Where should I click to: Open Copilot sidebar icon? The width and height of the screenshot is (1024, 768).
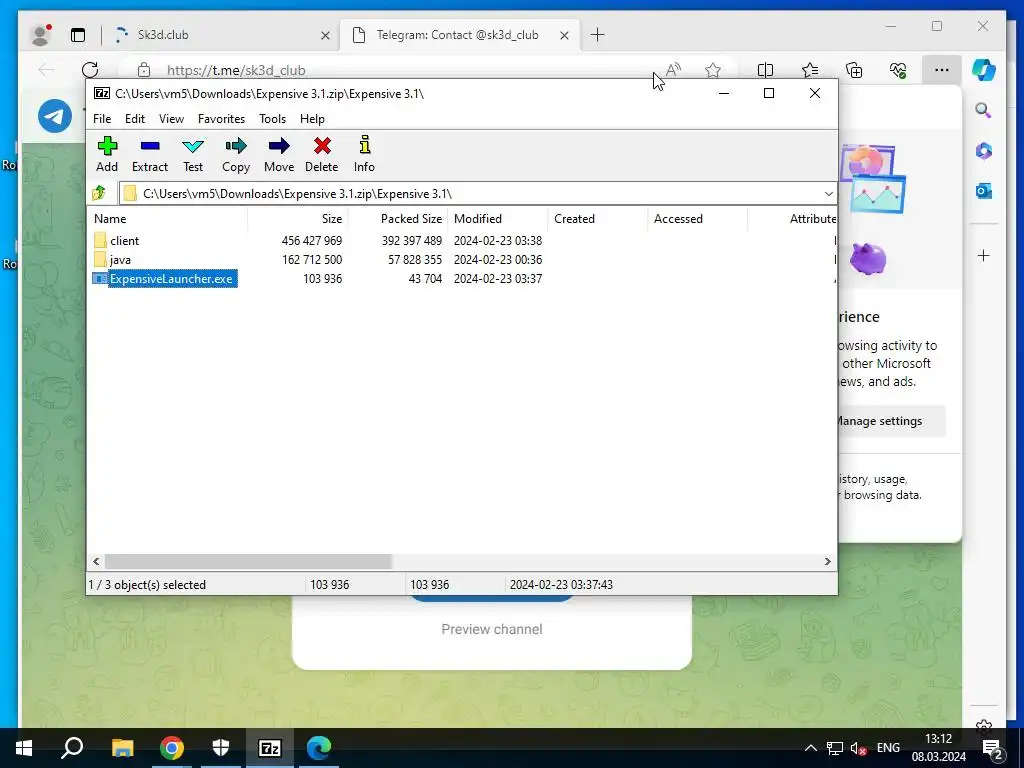(984, 69)
